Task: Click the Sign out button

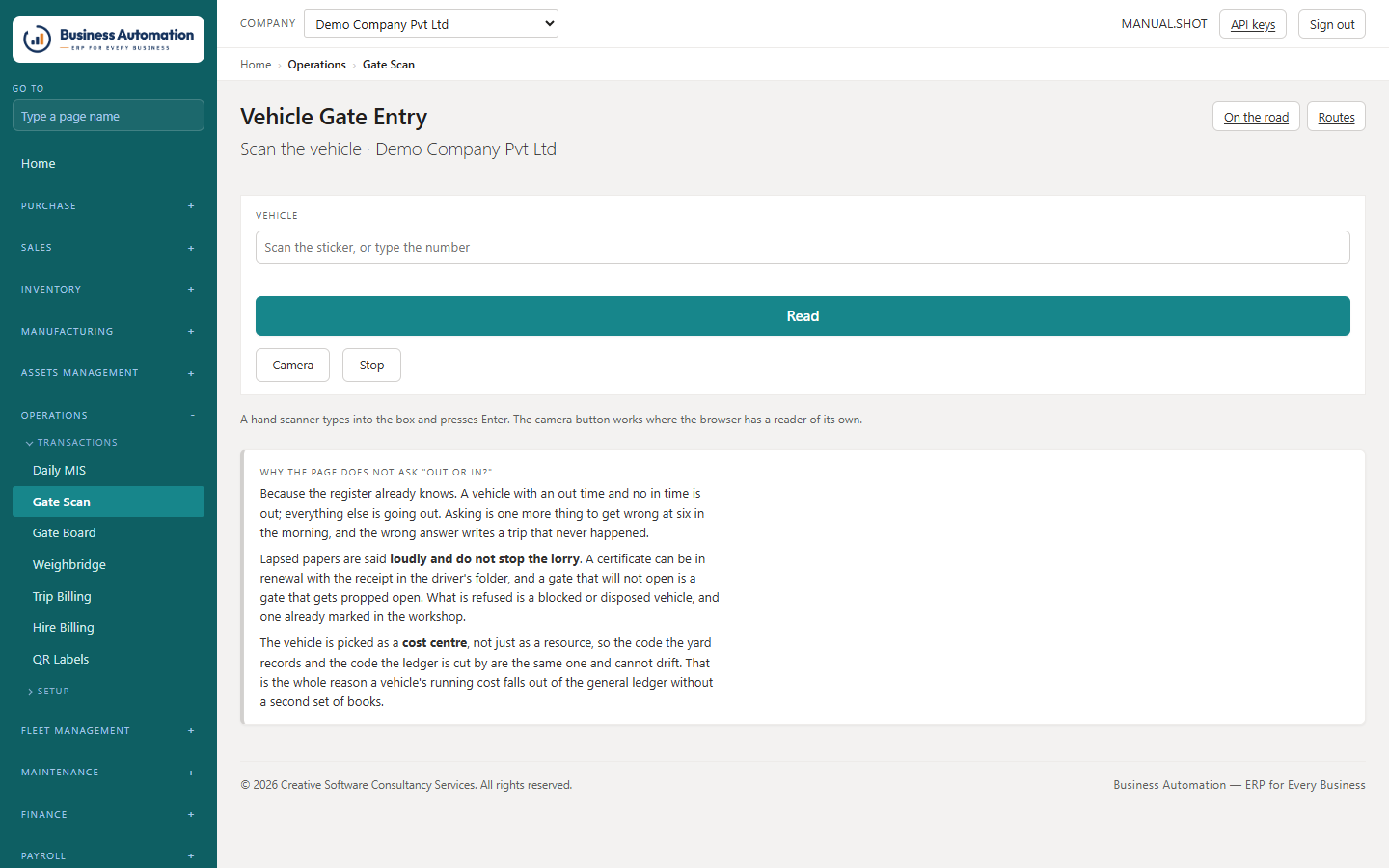Action: click(1332, 24)
